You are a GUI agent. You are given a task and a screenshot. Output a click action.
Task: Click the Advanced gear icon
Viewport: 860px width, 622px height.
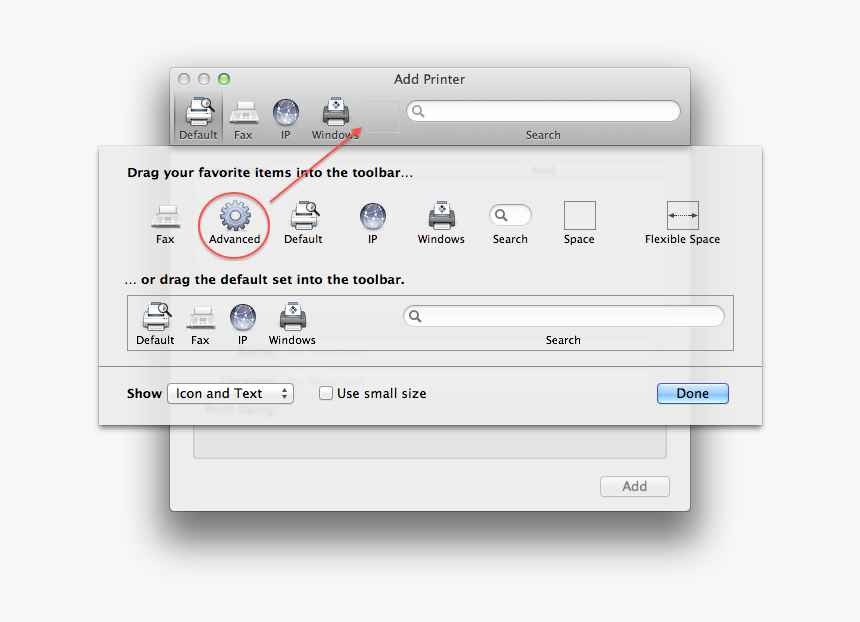(x=235, y=216)
